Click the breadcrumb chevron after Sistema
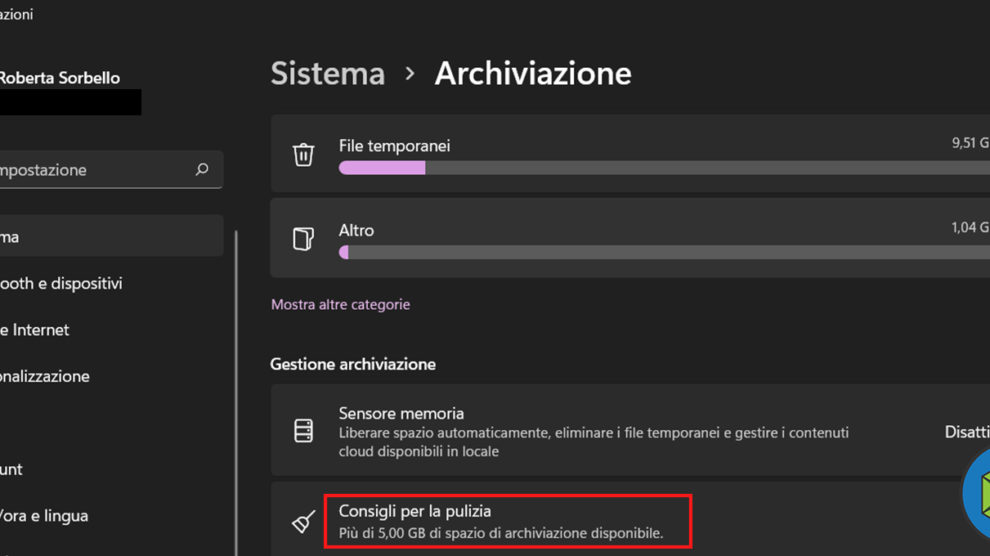 coord(410,74)
